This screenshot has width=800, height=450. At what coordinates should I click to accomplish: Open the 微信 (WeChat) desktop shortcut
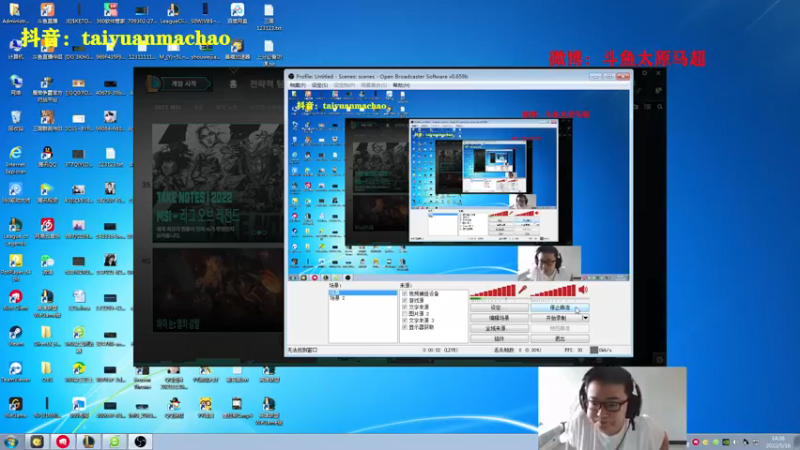47,264
